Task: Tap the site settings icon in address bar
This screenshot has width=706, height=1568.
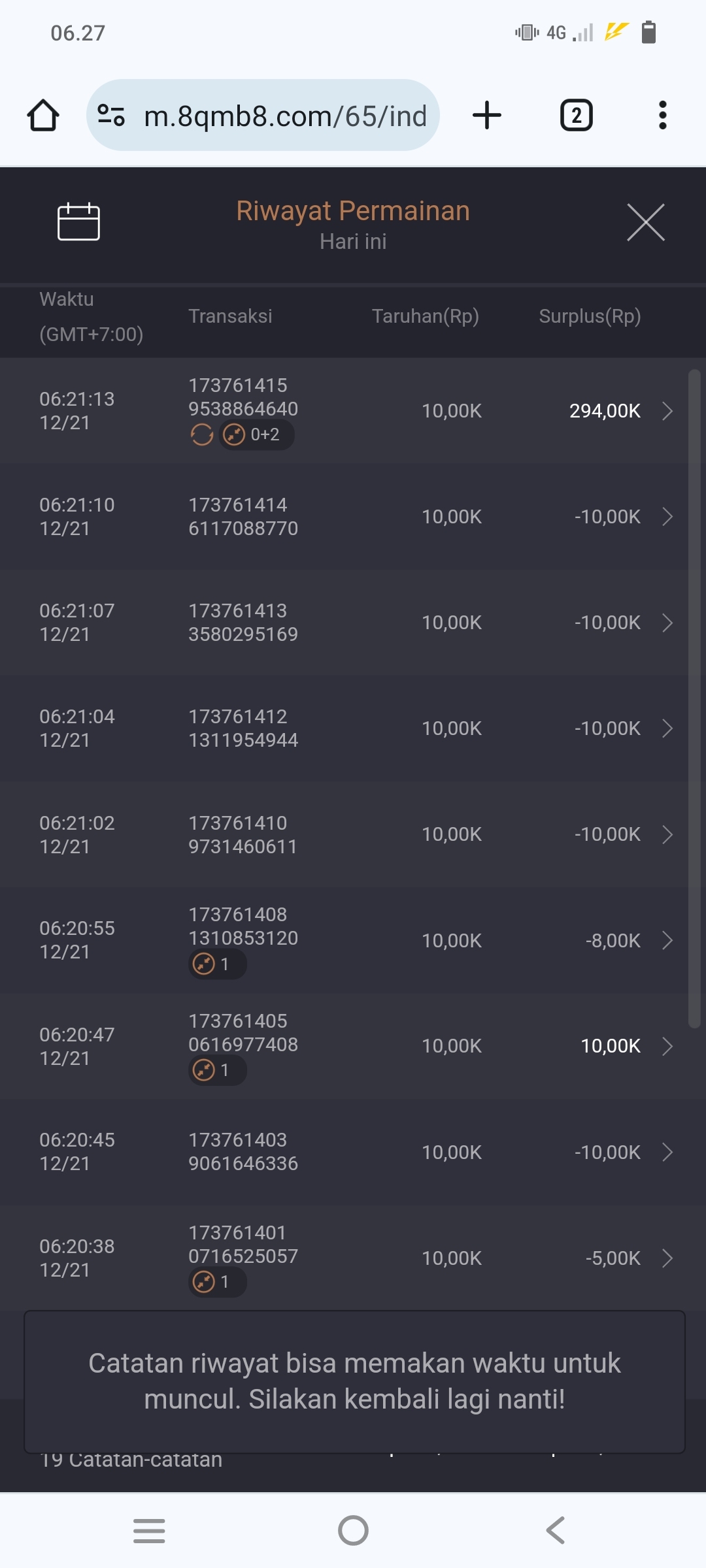Action: pyautogui.click(x=111, y=116)
